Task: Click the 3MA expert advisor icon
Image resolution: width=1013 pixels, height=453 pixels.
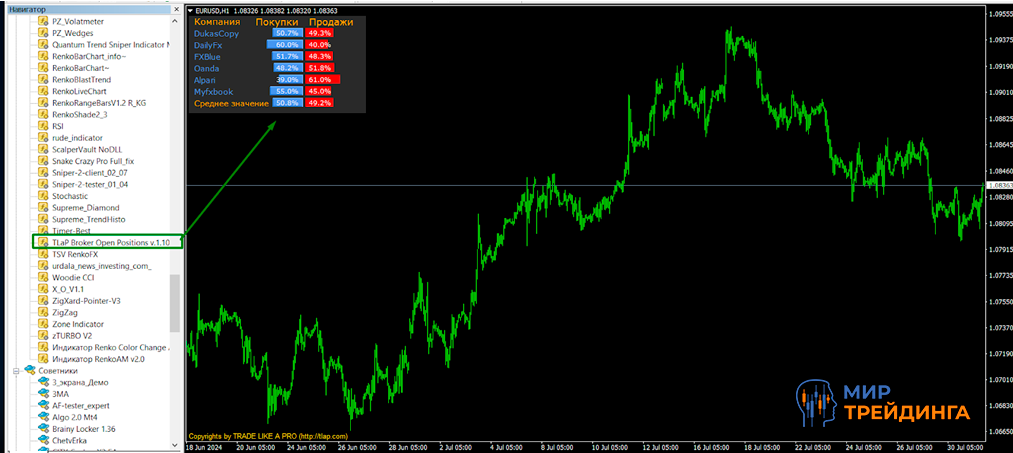Action: (43, 394)
